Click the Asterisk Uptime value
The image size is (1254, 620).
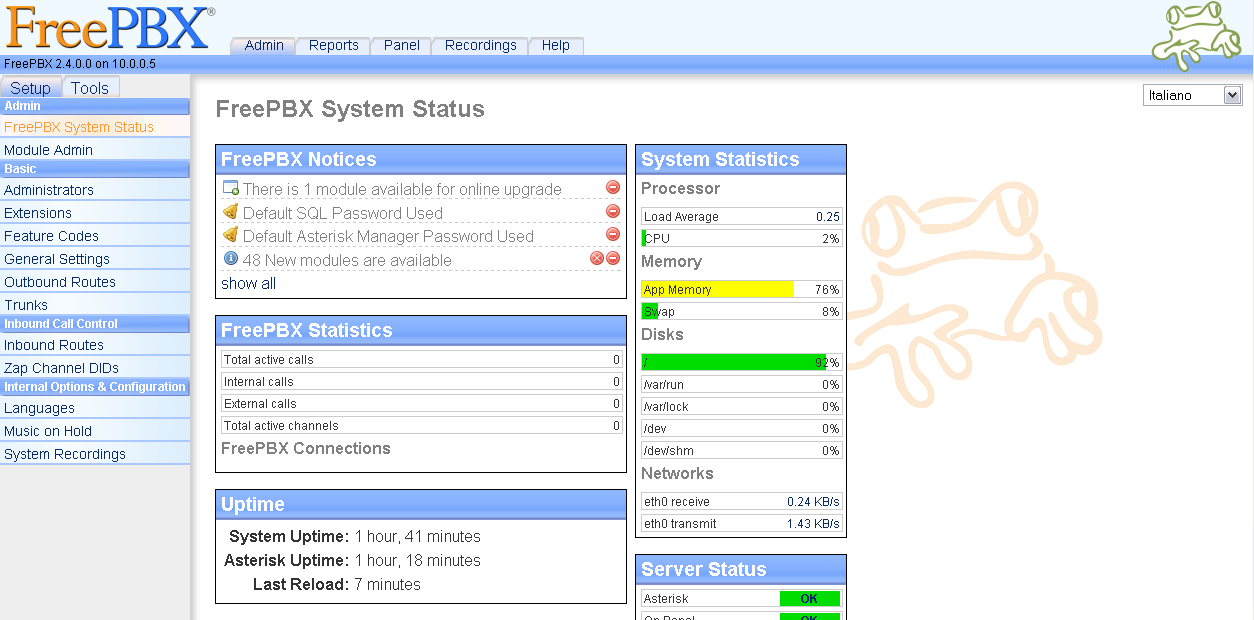[x=418, y=561]
